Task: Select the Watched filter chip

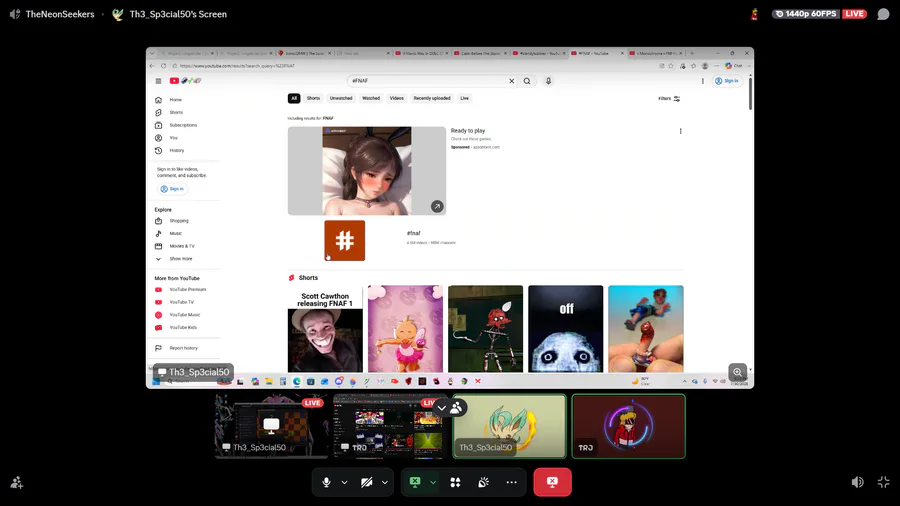Action: 371,98
